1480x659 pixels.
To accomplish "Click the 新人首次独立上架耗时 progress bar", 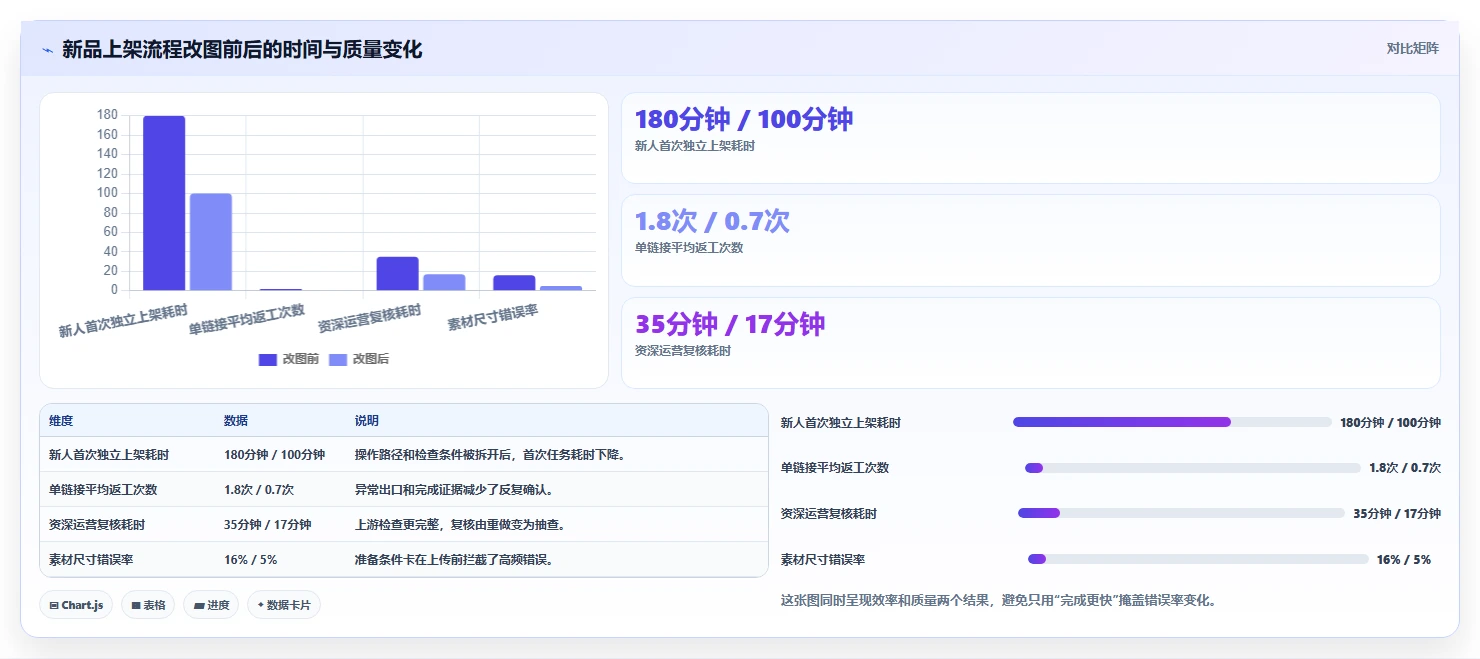I will click(x=1172, y=422).
